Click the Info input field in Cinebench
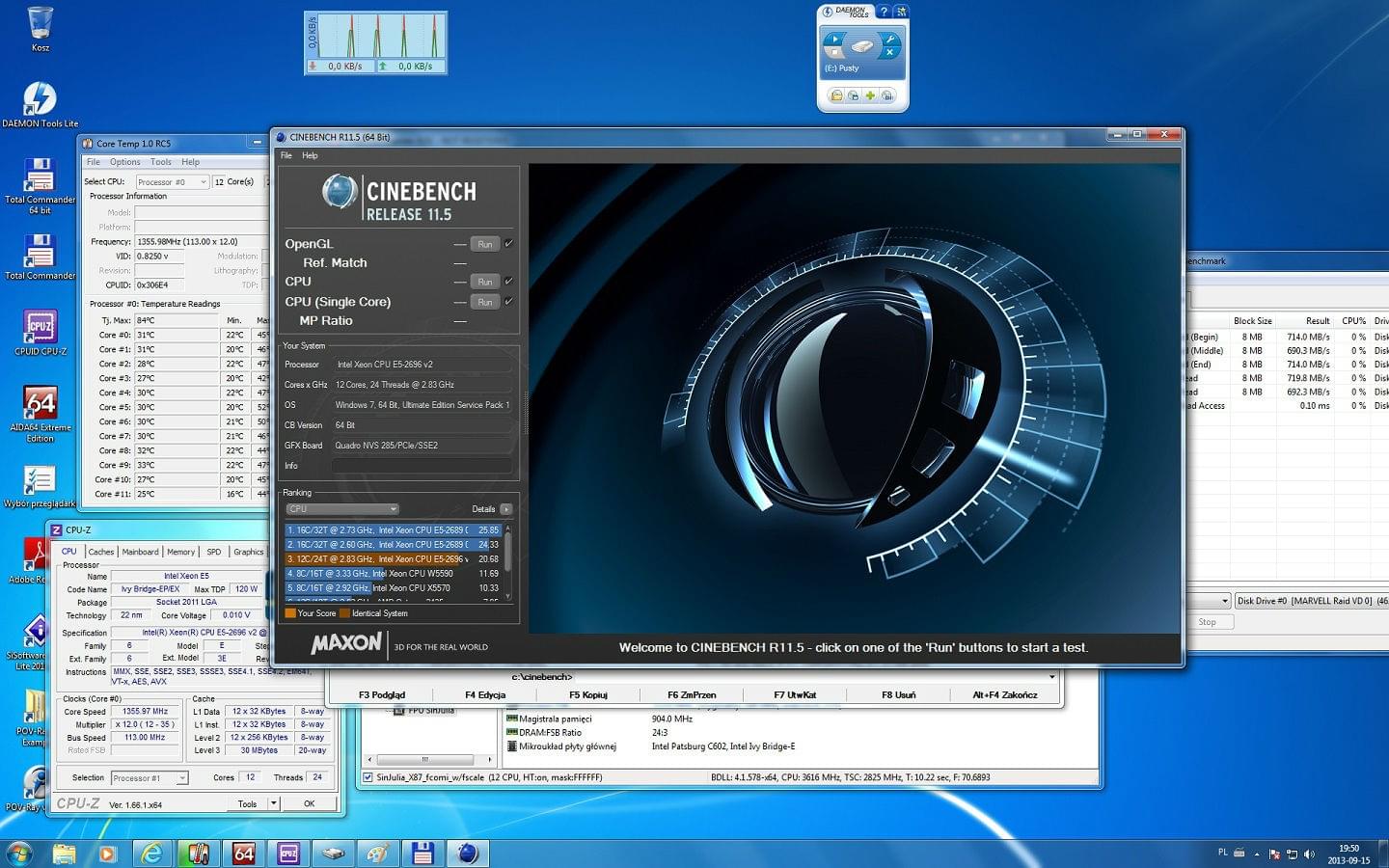This screenshot has width=1389, height=868. pos(422,466)
